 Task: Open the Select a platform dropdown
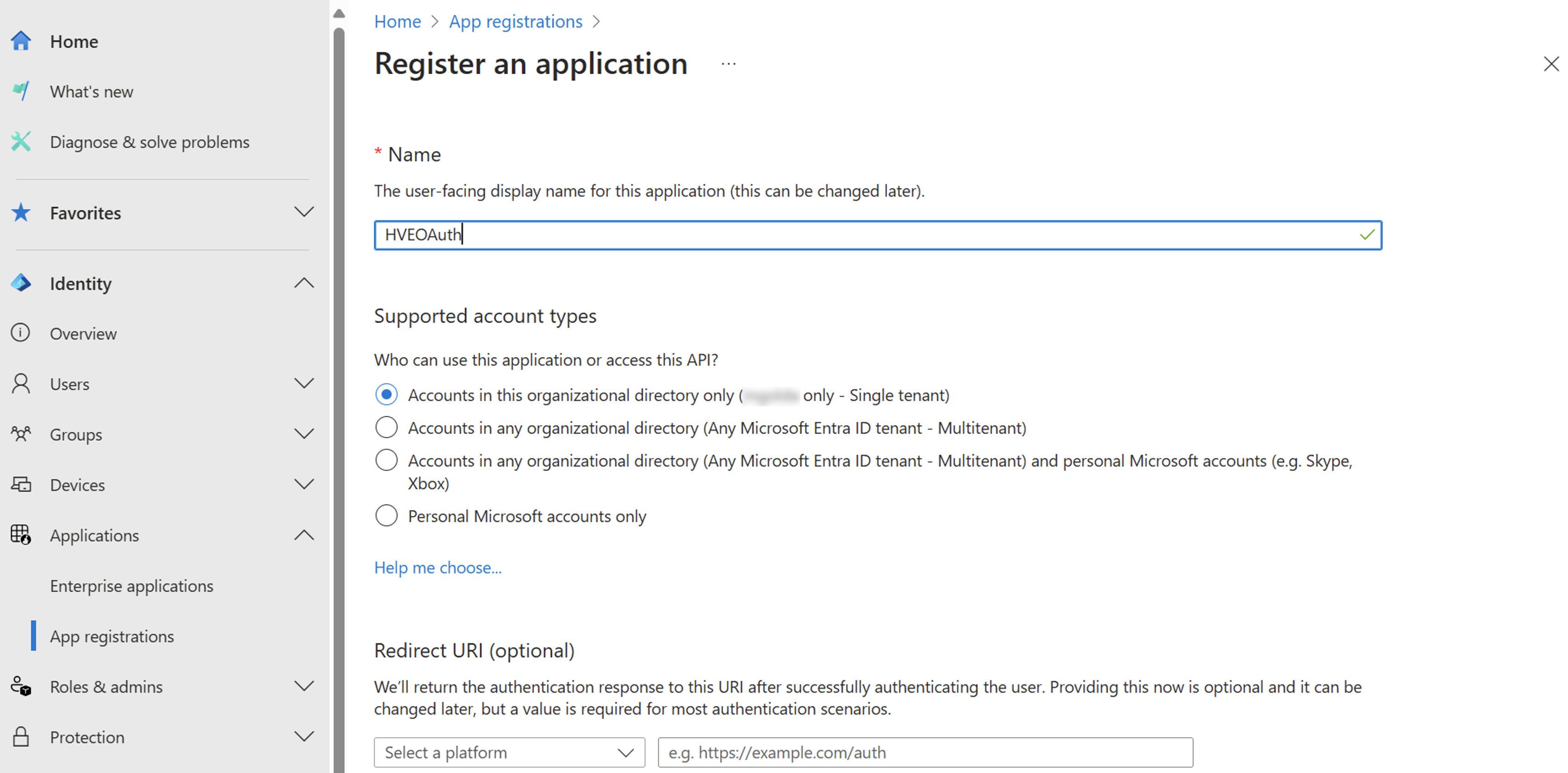[x=510, y=752]
